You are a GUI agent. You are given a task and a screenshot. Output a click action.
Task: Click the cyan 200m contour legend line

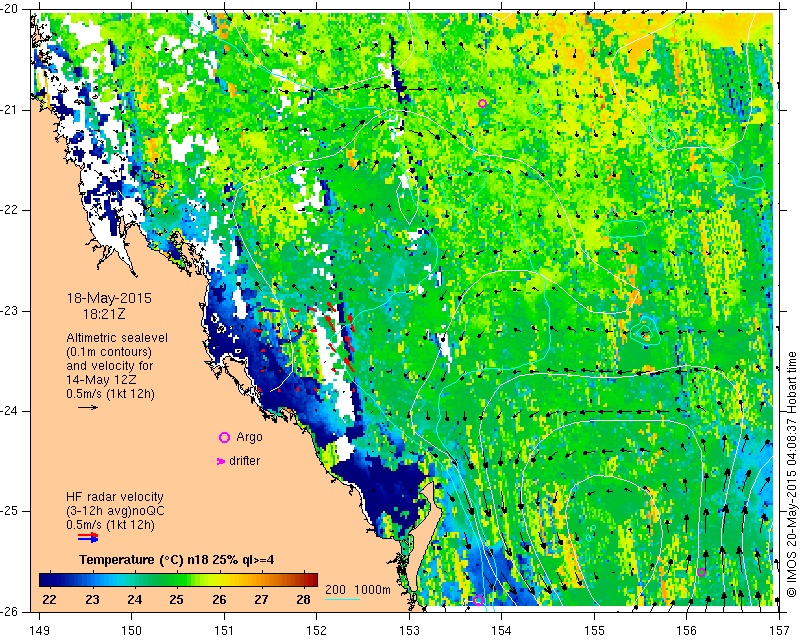[342, 599]
